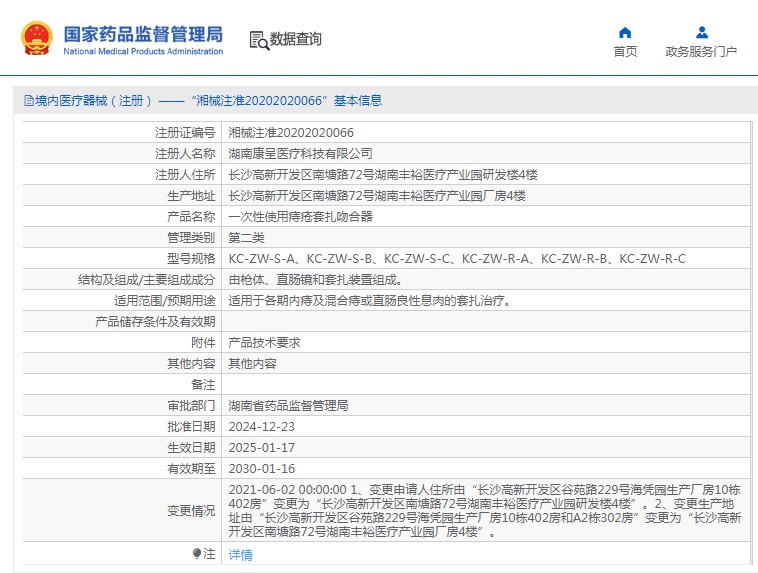The height and width of the screenshot is (573, 758).
Task: Click the document icon before 境内医疗器械
Action: click(x=29, y=101)
